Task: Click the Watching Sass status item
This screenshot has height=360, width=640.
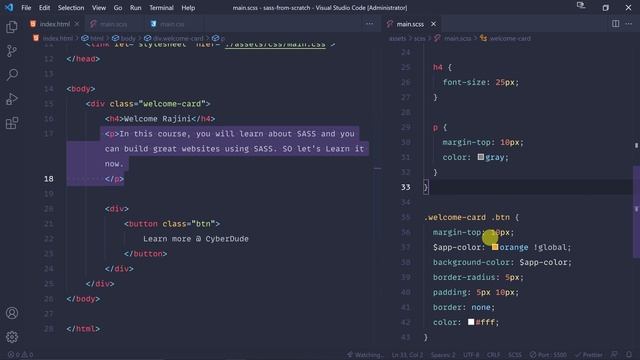Action: point(365,355)
